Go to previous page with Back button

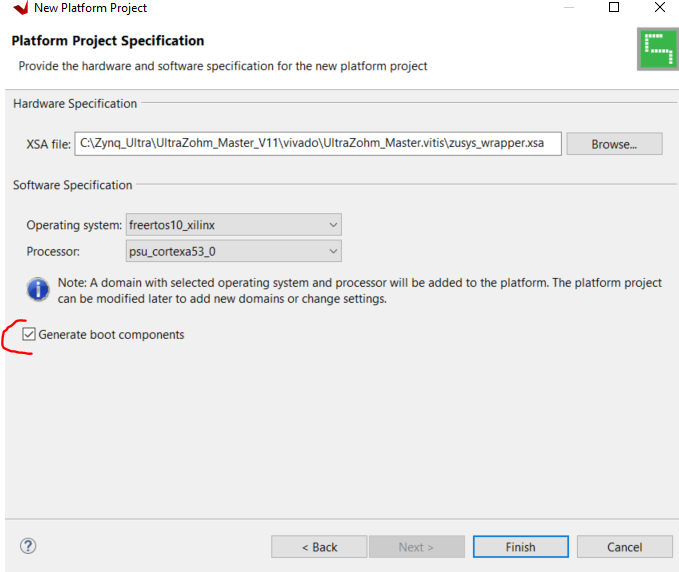pos(319,547)
